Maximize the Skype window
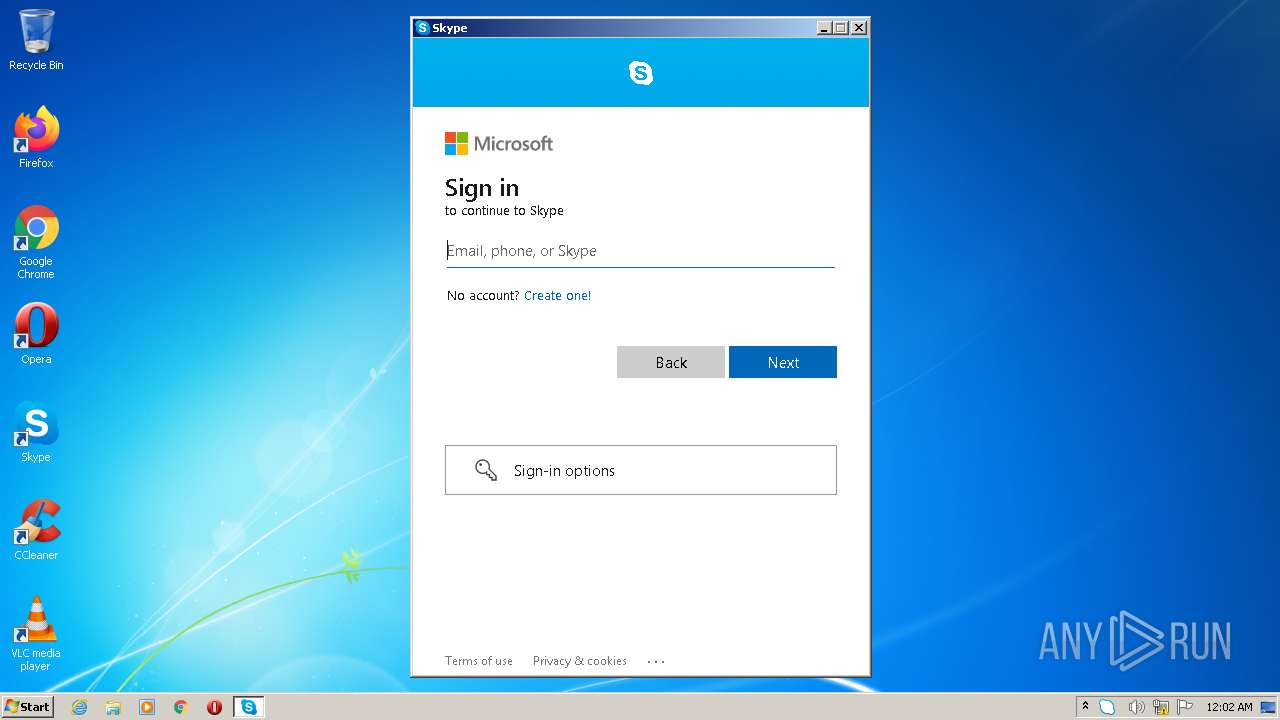The image size is (1280, 720). 841,28
